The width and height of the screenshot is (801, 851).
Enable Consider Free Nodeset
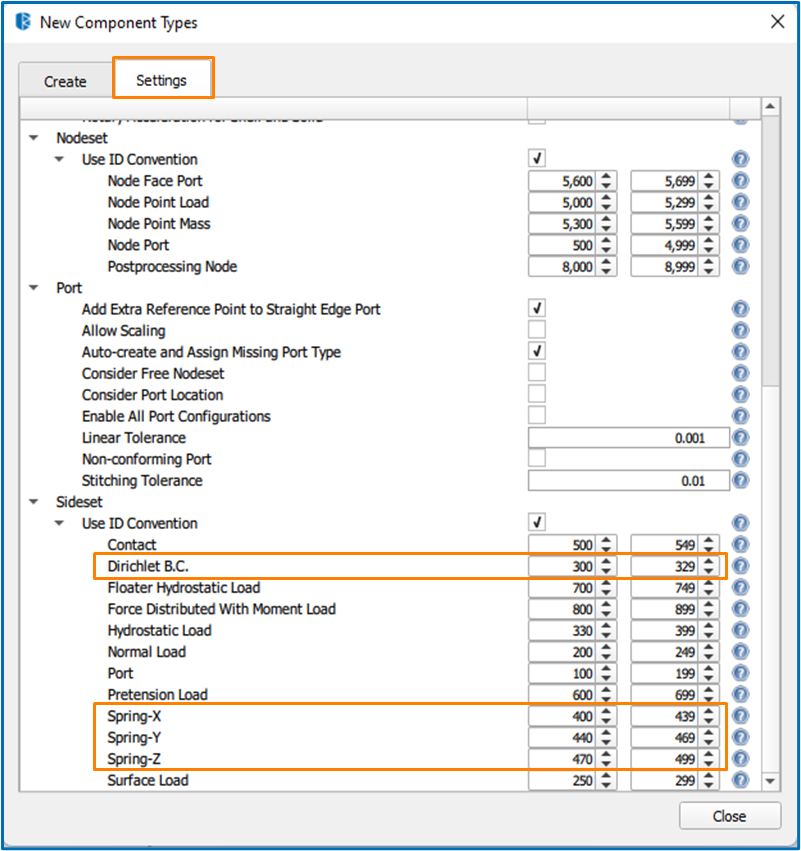537,372
